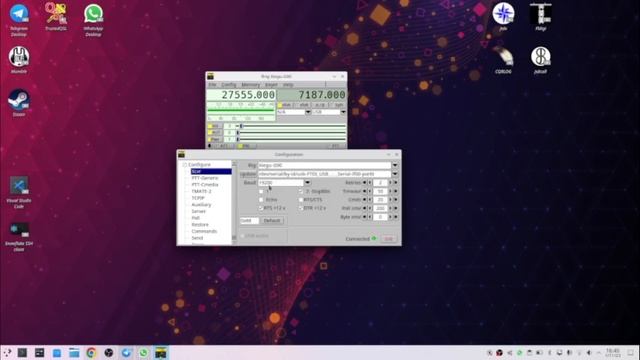Click the Split button in flrig
Screen dimensions: 640x360
[338, 105]
